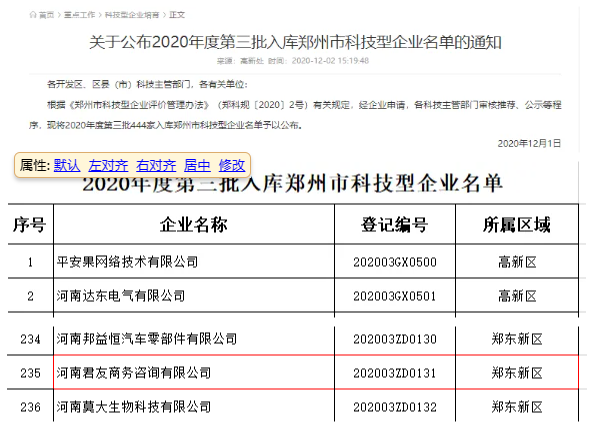Click the 所属区域 column header

point(516,225)
